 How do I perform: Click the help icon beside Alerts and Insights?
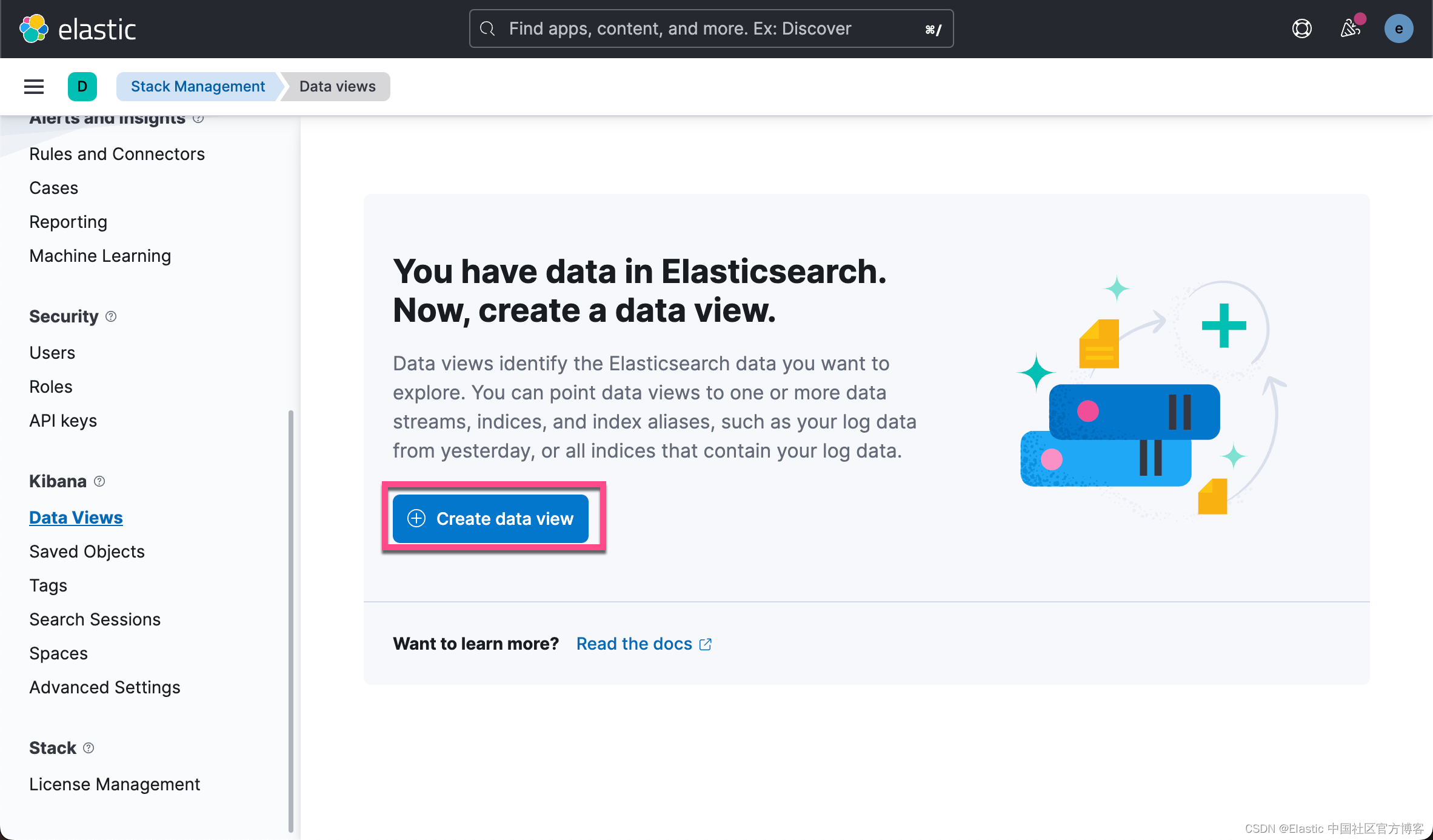(198, 118)
